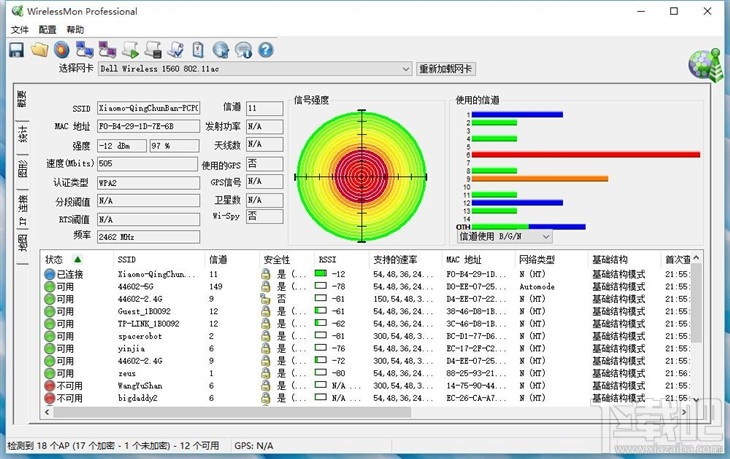
Task: Click the WirelessMon globe logo at top right
Action: [x=706, y=64]
